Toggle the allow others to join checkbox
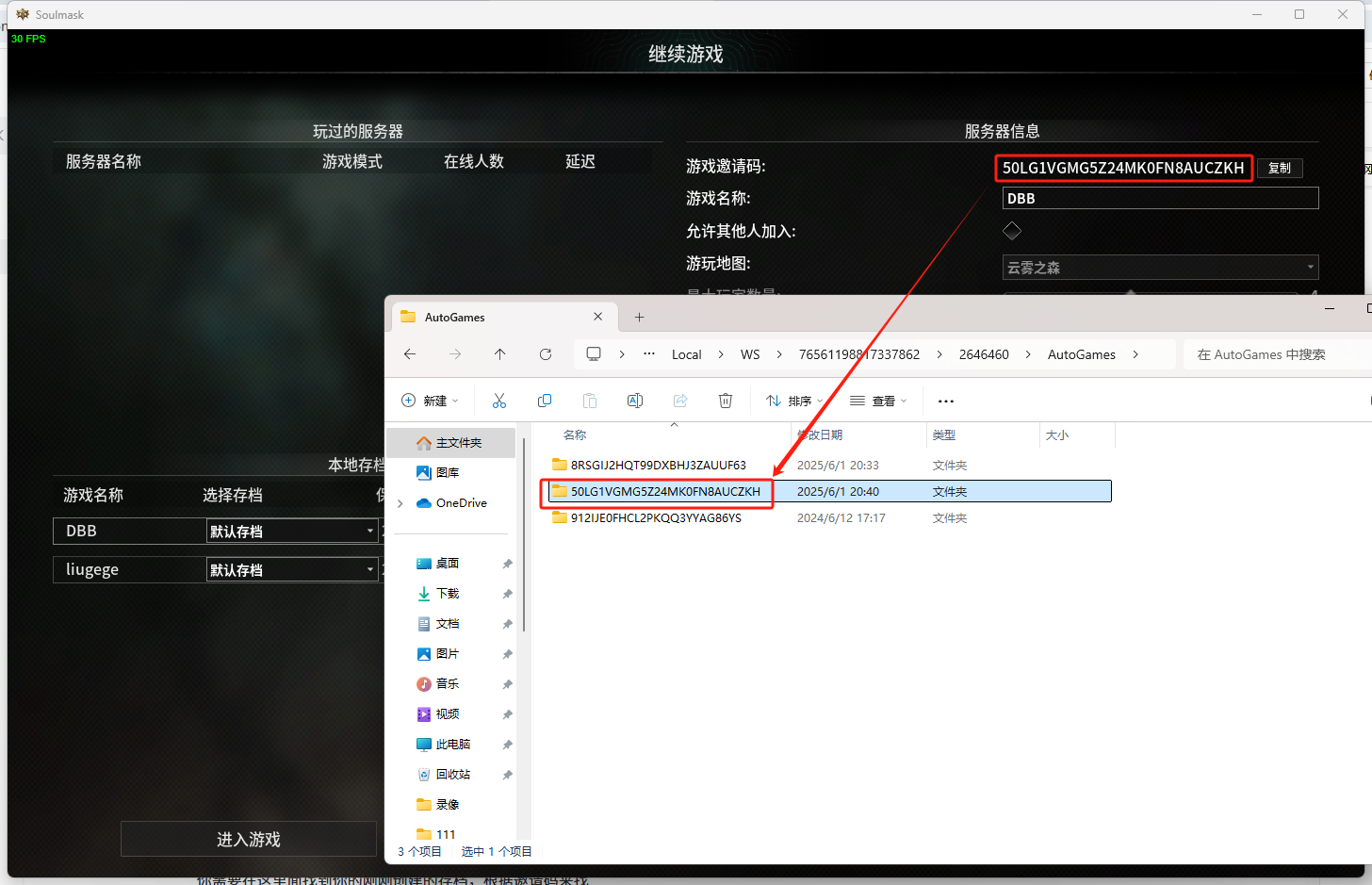1372x885 pixels. (1012, 231)
